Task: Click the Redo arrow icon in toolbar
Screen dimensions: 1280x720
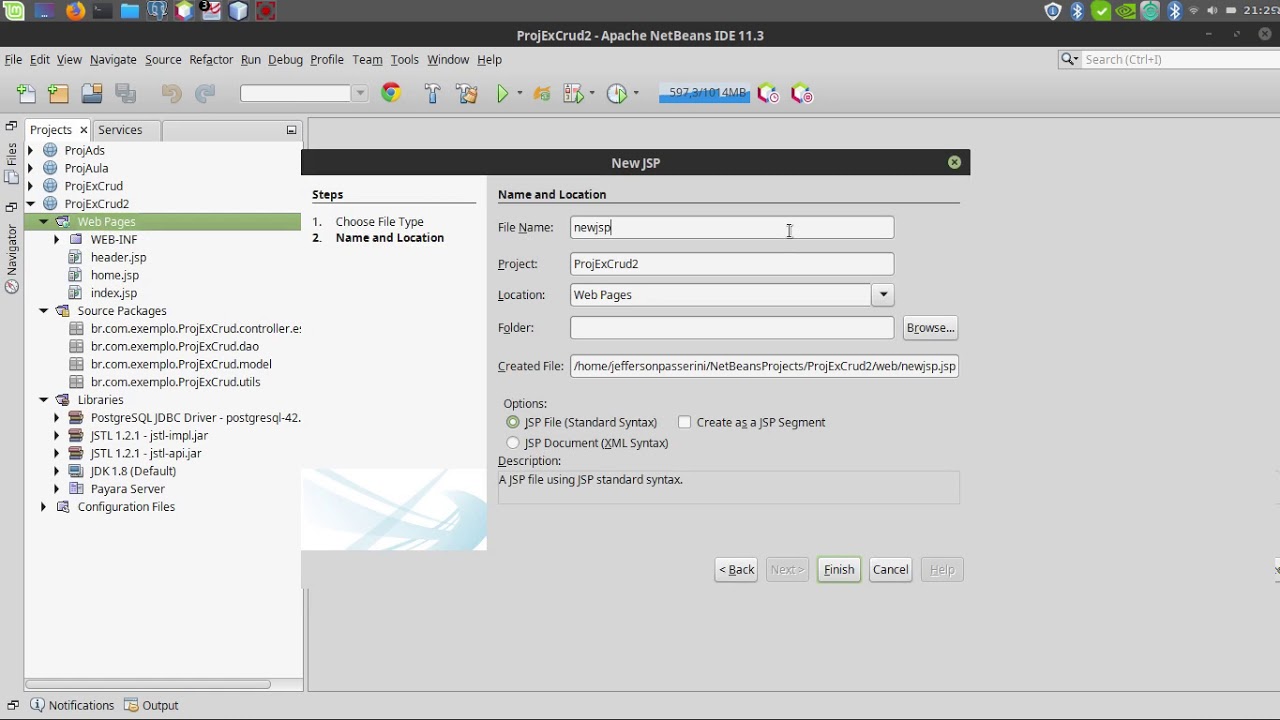Action: (205, 94)
